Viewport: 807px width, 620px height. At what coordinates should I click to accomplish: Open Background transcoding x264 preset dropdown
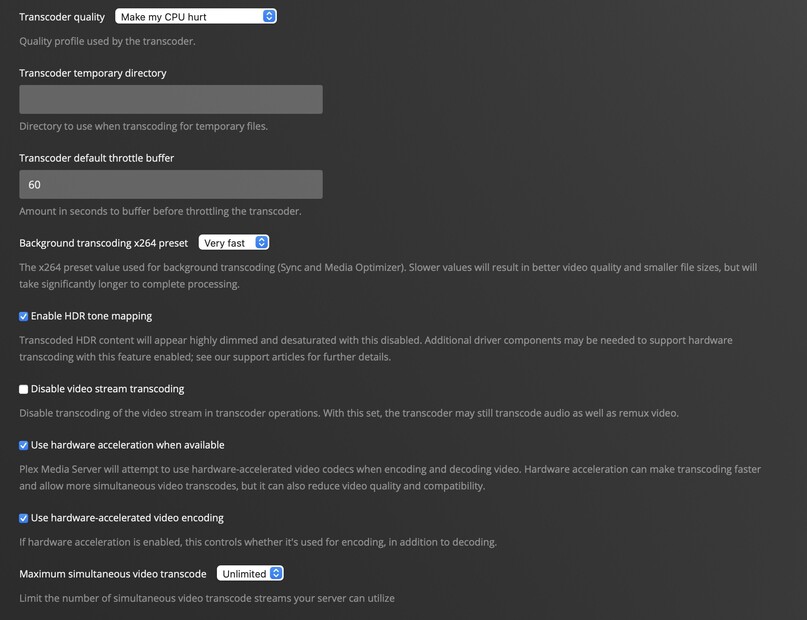(x=234, y=243)
